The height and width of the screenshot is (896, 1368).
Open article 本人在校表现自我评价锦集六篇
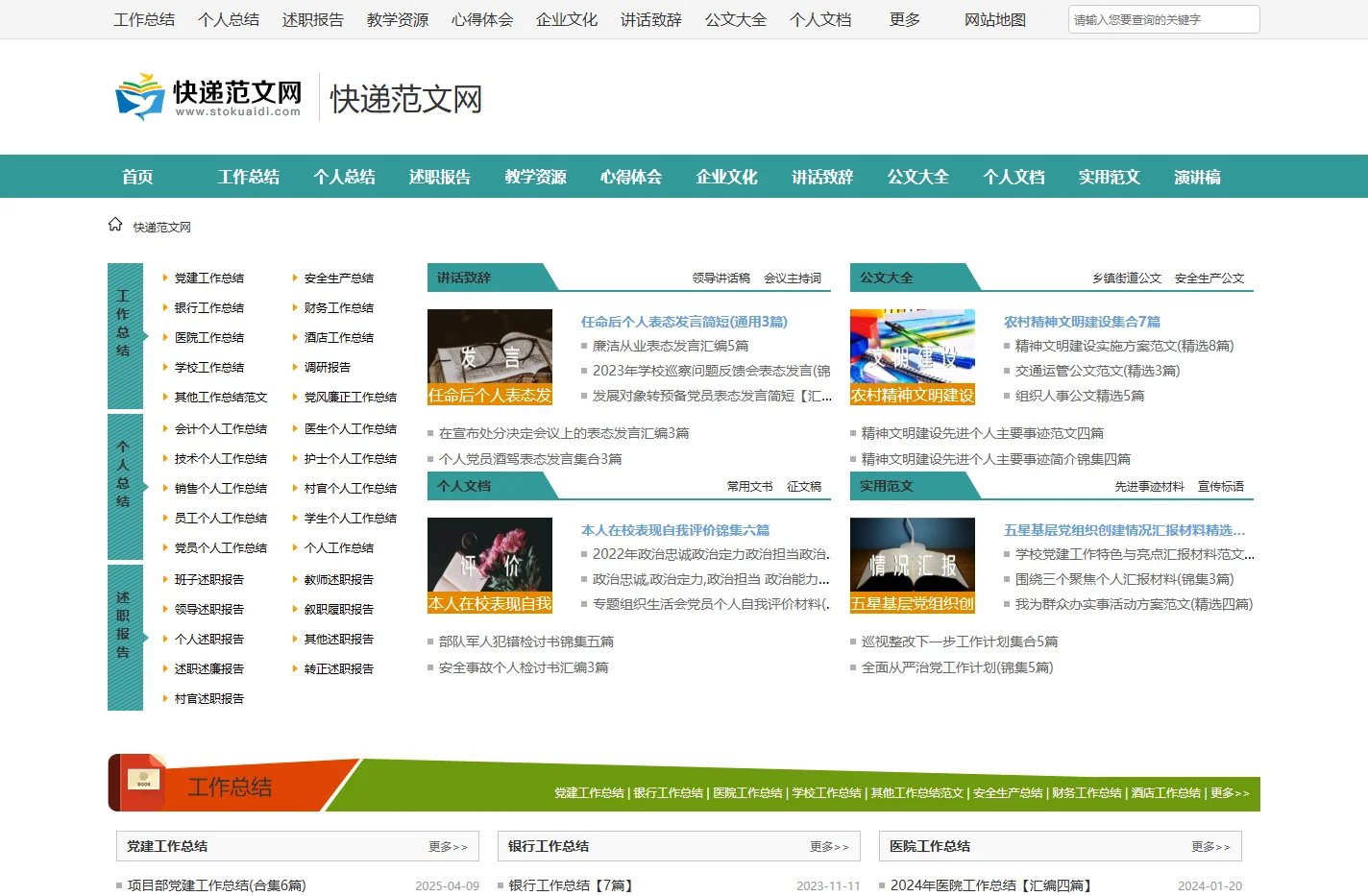tap(675, 530)
